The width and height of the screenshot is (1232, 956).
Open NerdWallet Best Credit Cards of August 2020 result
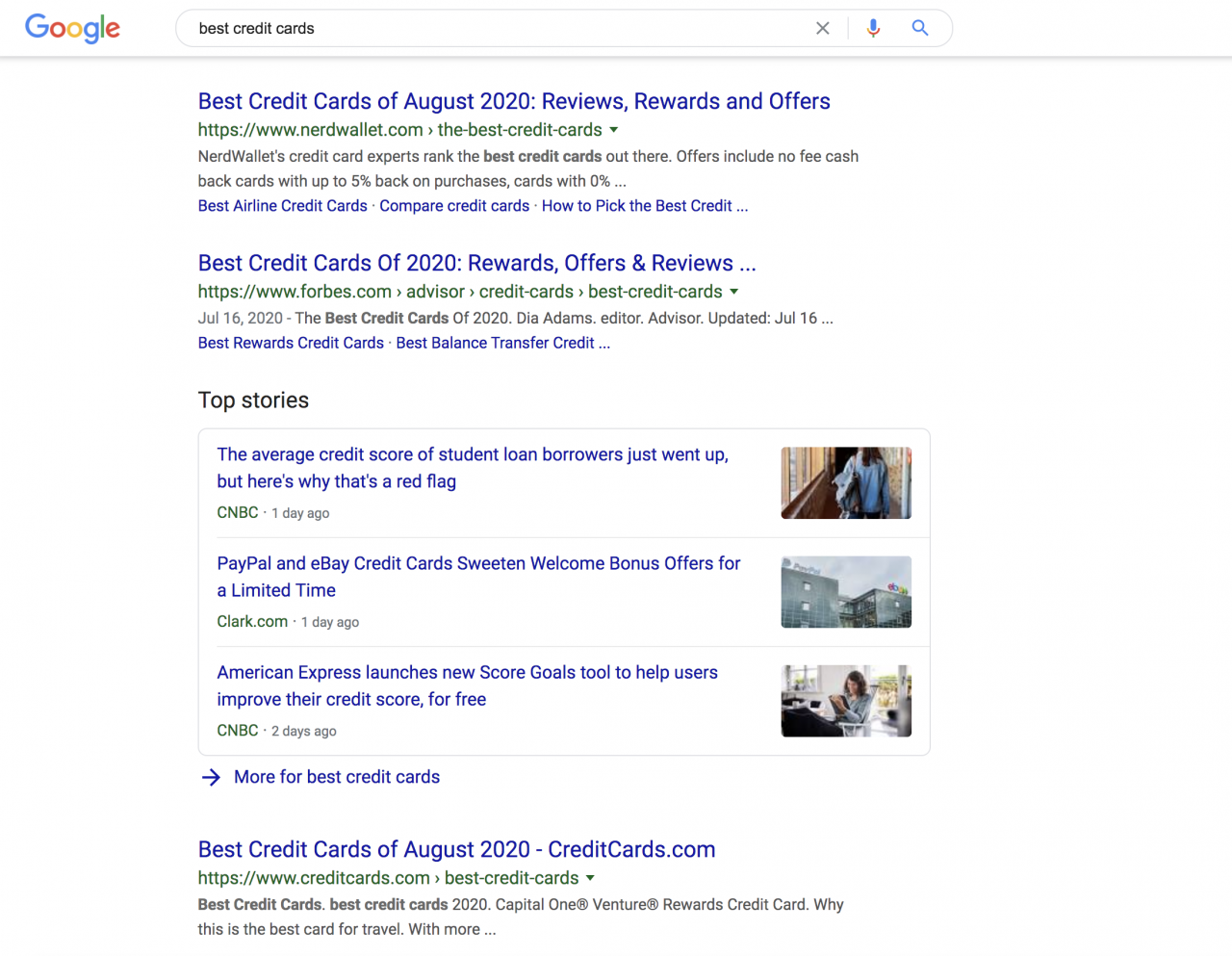point(514,101)
